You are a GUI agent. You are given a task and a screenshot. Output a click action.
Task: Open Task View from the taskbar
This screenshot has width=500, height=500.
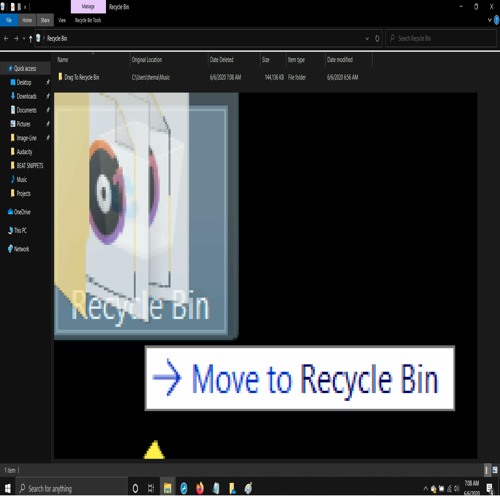[151, 489]
